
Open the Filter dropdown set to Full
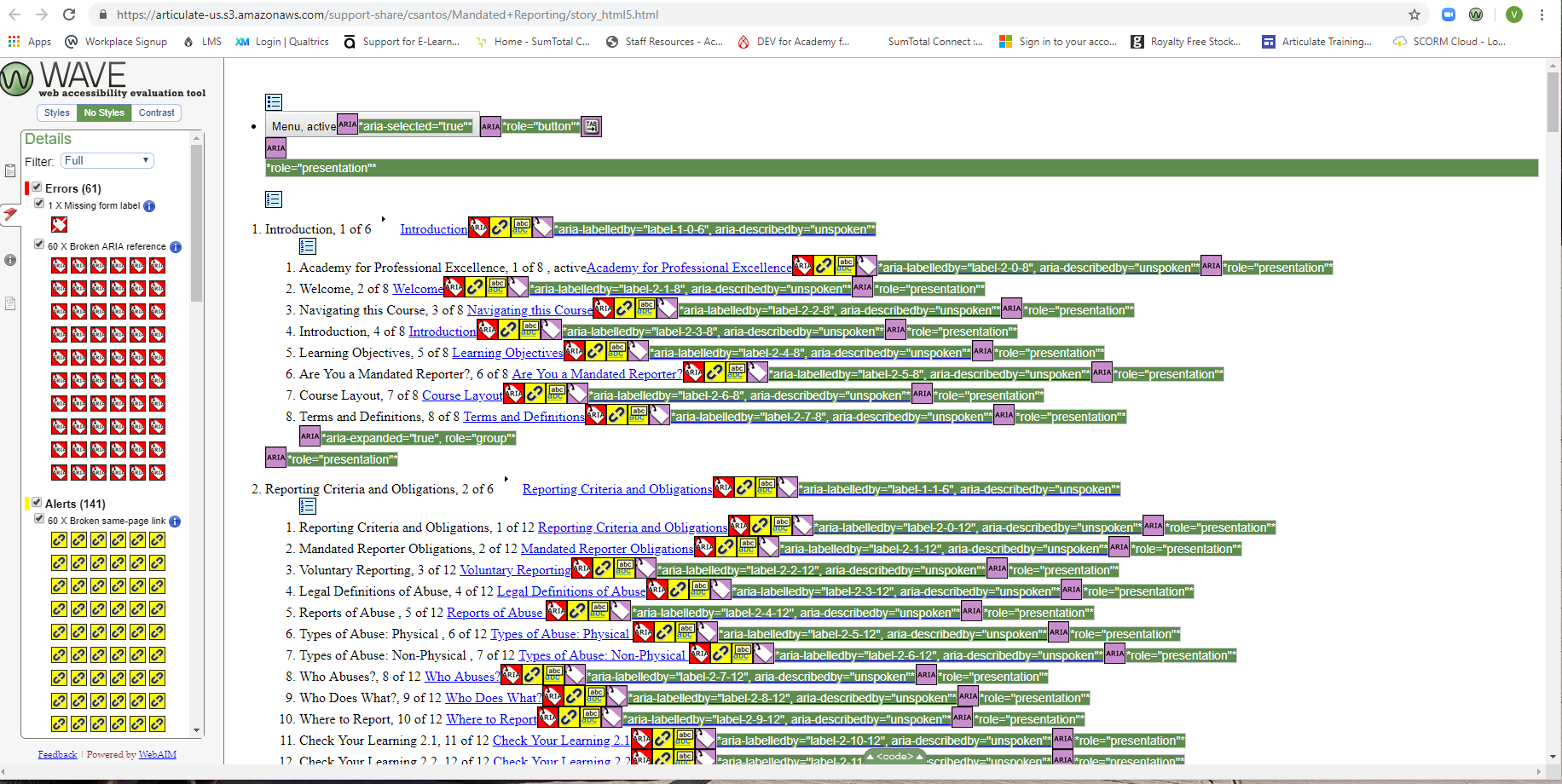click(x=107, y=161)
